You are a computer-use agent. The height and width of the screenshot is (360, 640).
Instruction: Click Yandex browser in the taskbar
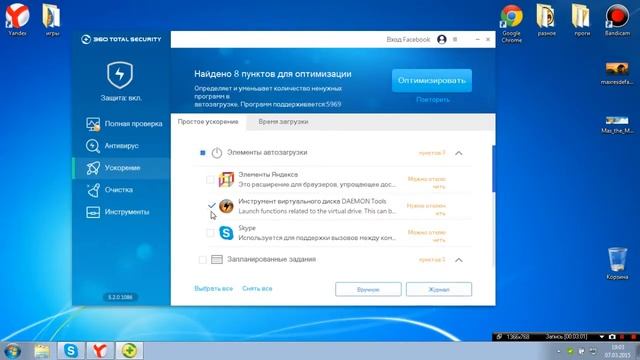tap(100, 351)
